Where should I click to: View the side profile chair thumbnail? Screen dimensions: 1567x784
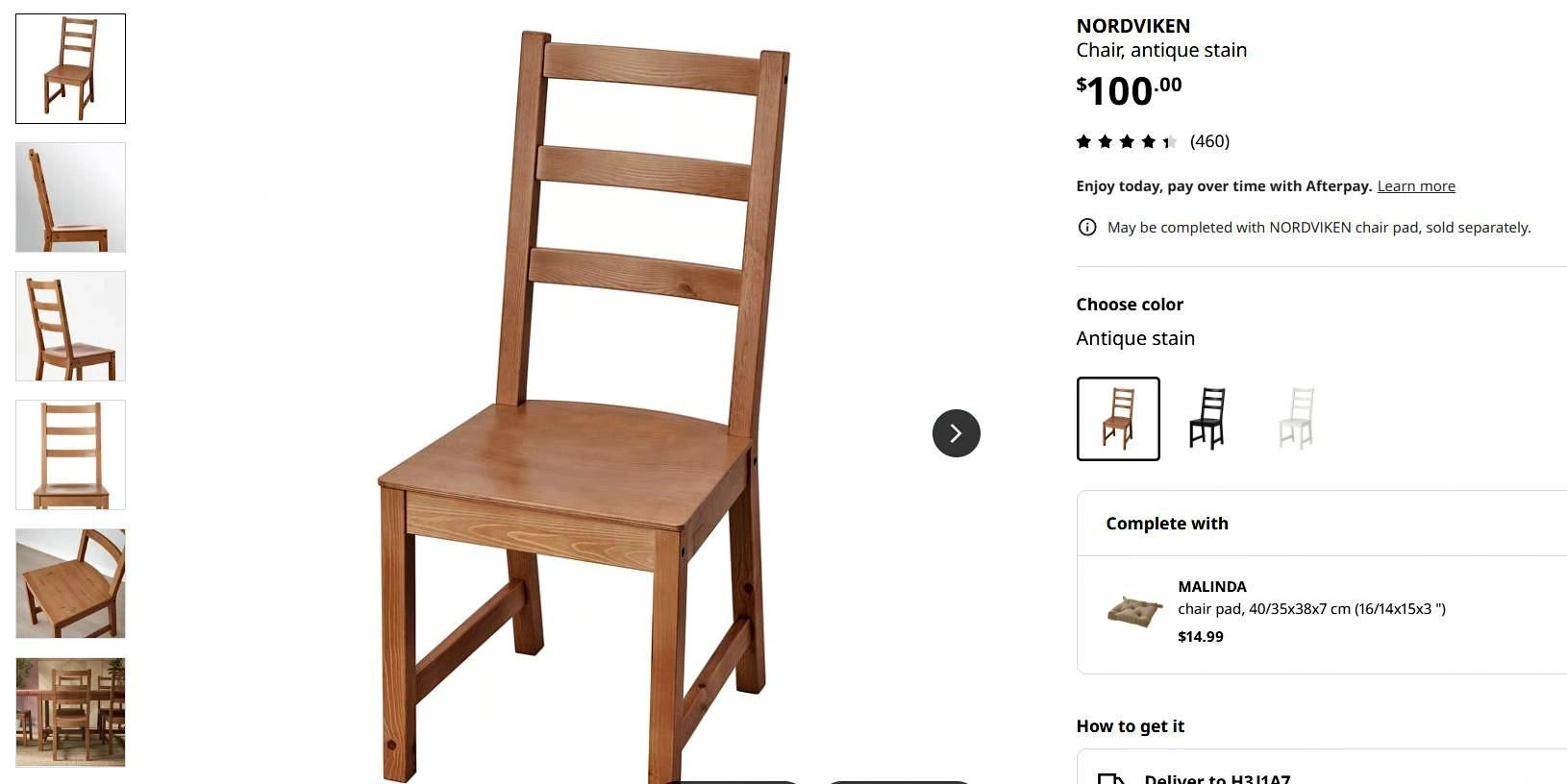point(70,197)
